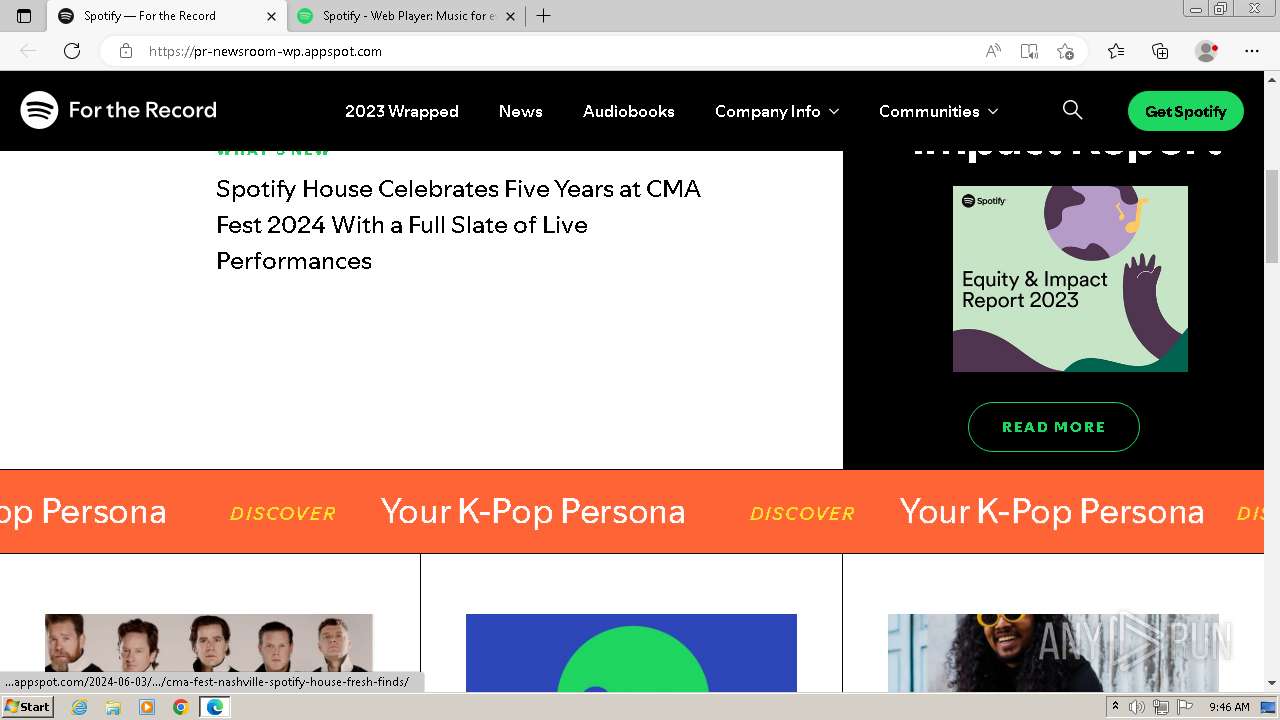Click the volume speaker tray icon
This screenshot has height=720, width=1280.
point(1137,707)
